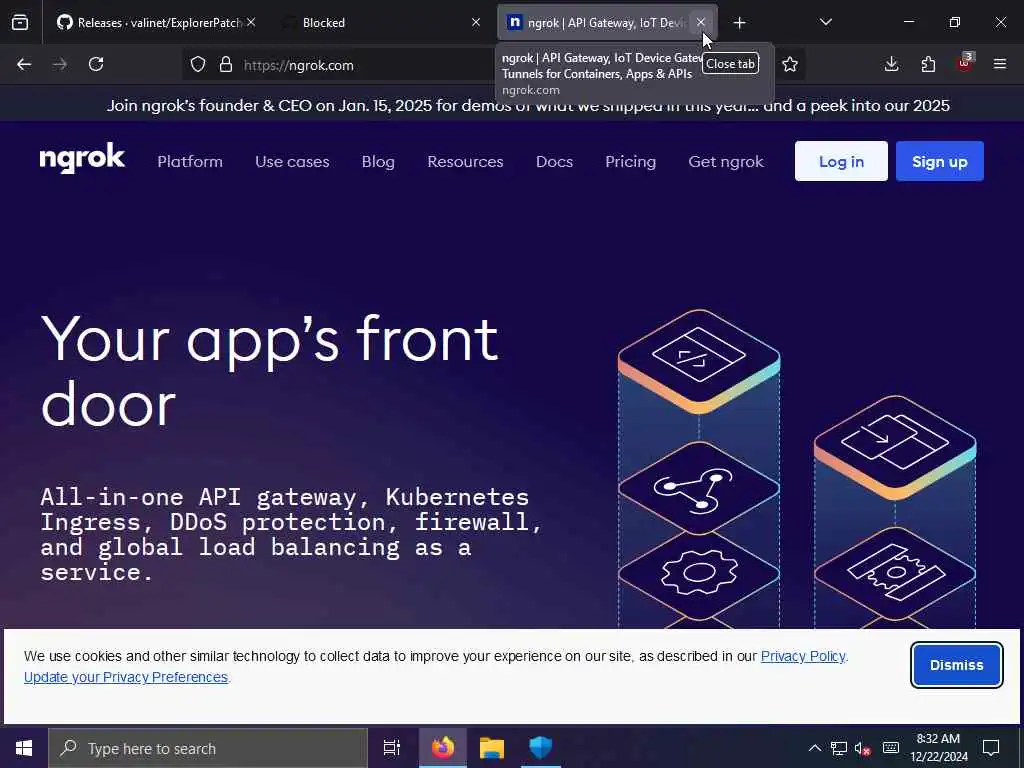The width and height of the screenshot is (1024, 768).
Task: Open the notification action center
Action: click(991, 748)
